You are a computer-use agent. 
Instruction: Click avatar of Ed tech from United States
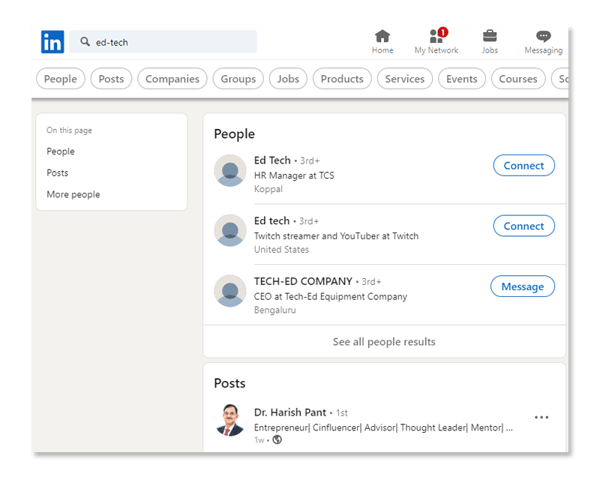coord(230,230)
